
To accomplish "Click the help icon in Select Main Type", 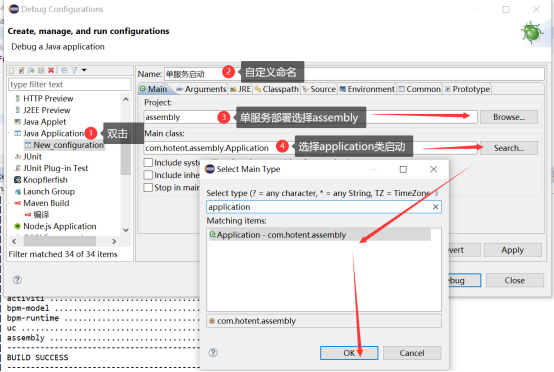I will click(x=213, y=352).
